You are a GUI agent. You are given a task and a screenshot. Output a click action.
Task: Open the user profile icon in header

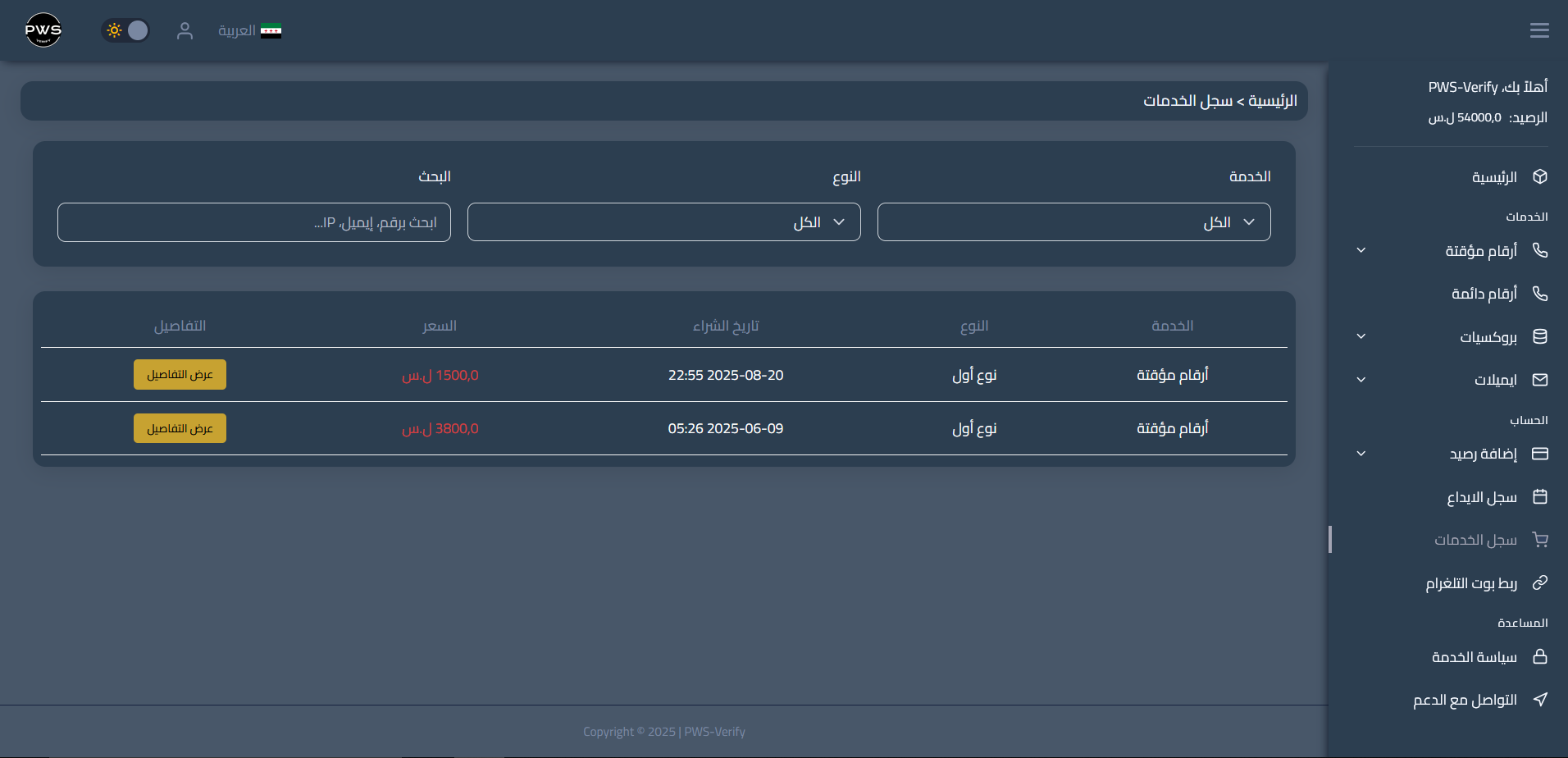click(185, 30)
